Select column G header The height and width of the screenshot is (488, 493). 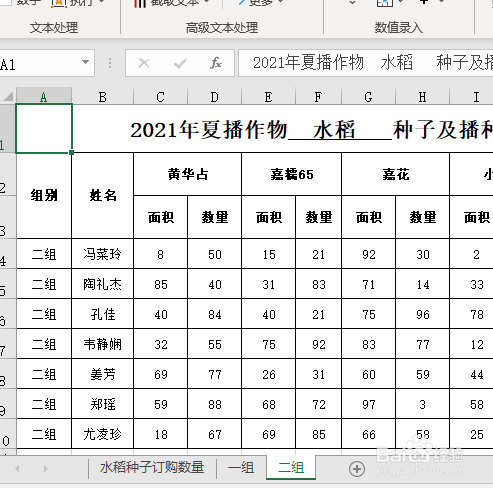pyautogui.click(x=368, y=97)
